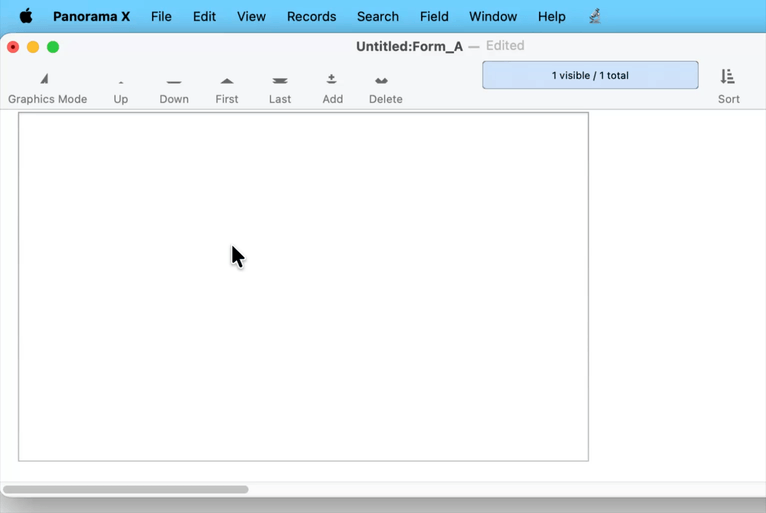Click the Sort toolbar icon
This screenshot has width=766, height=513.
pyautogui.click(x=728, y=78)
